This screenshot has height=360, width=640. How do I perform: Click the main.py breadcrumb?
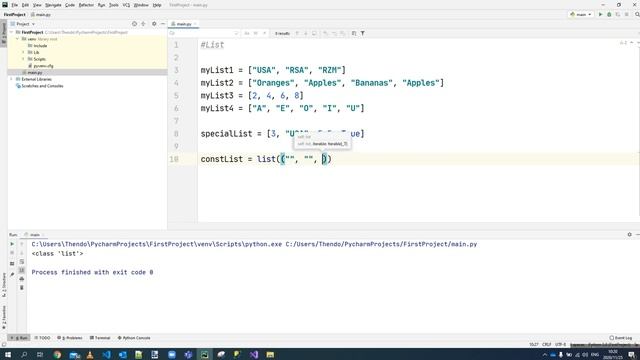41,15
